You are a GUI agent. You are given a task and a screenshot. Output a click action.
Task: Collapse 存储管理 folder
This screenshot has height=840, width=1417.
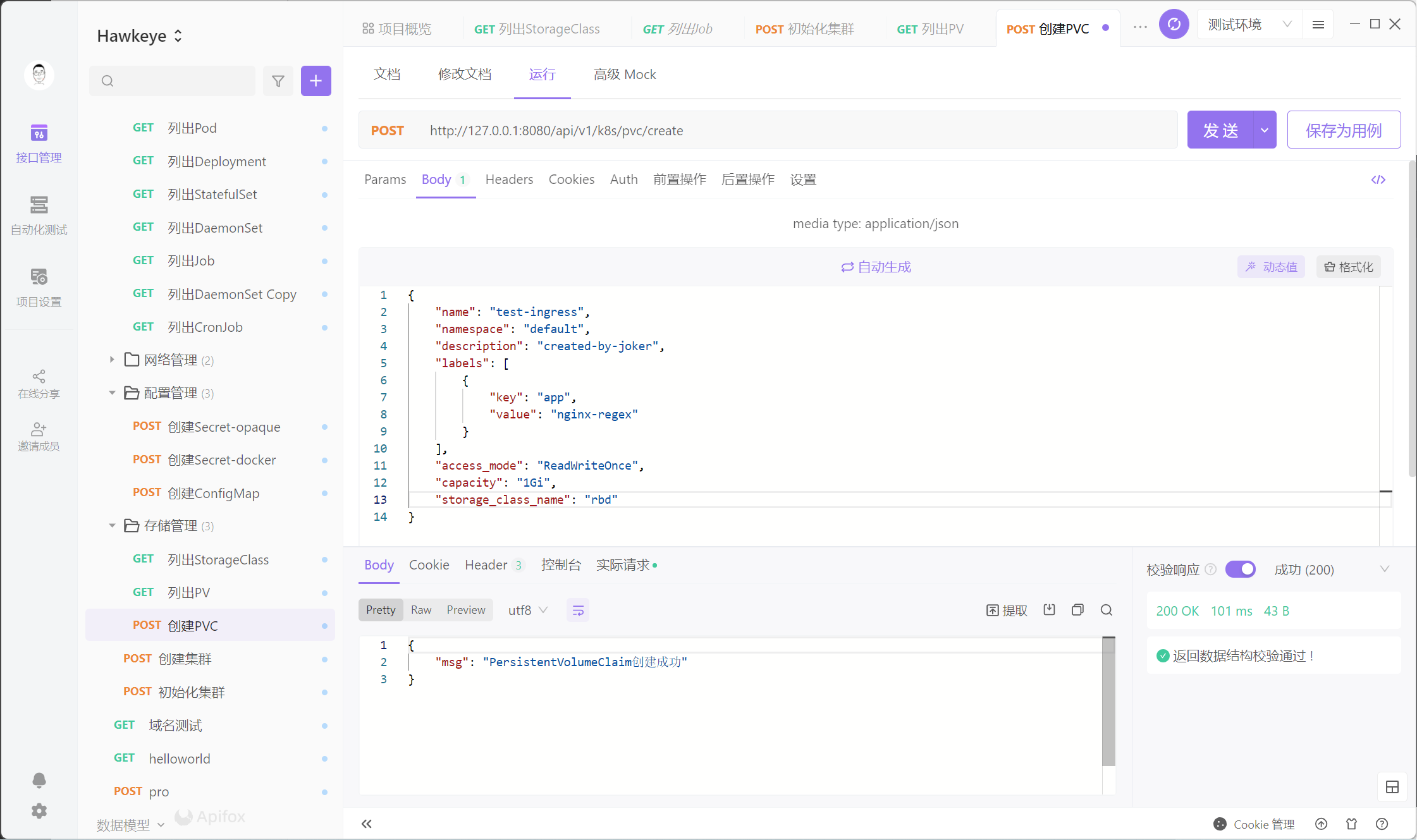click(112, 526)
